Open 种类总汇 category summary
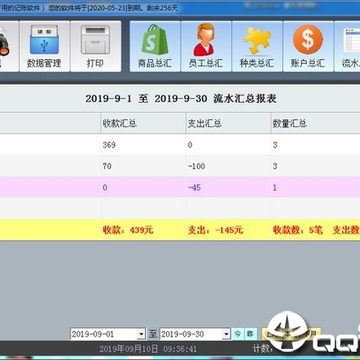Image resolution: width=360 pixels, height=360 pixels. [x=257, y=46]
